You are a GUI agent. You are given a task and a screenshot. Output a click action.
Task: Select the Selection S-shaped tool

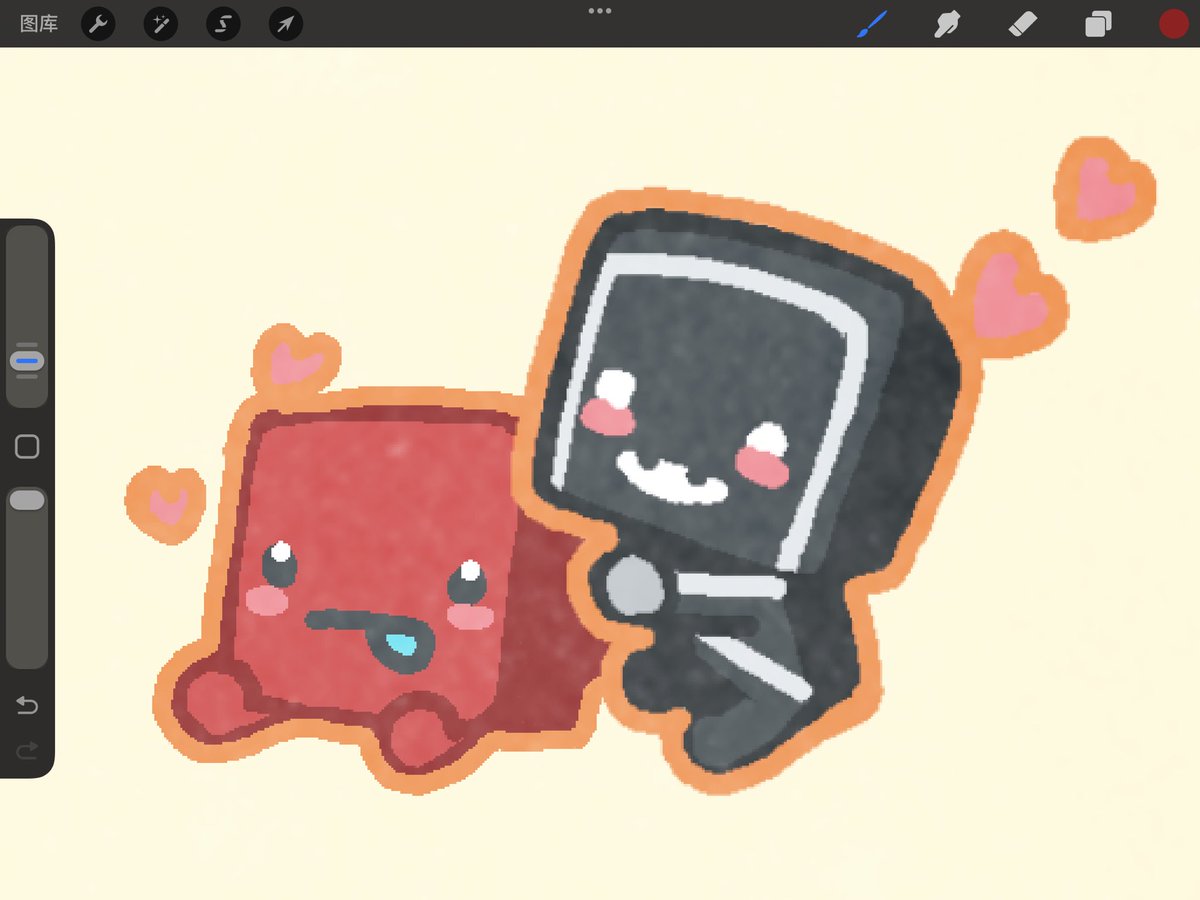coord(223,24)
